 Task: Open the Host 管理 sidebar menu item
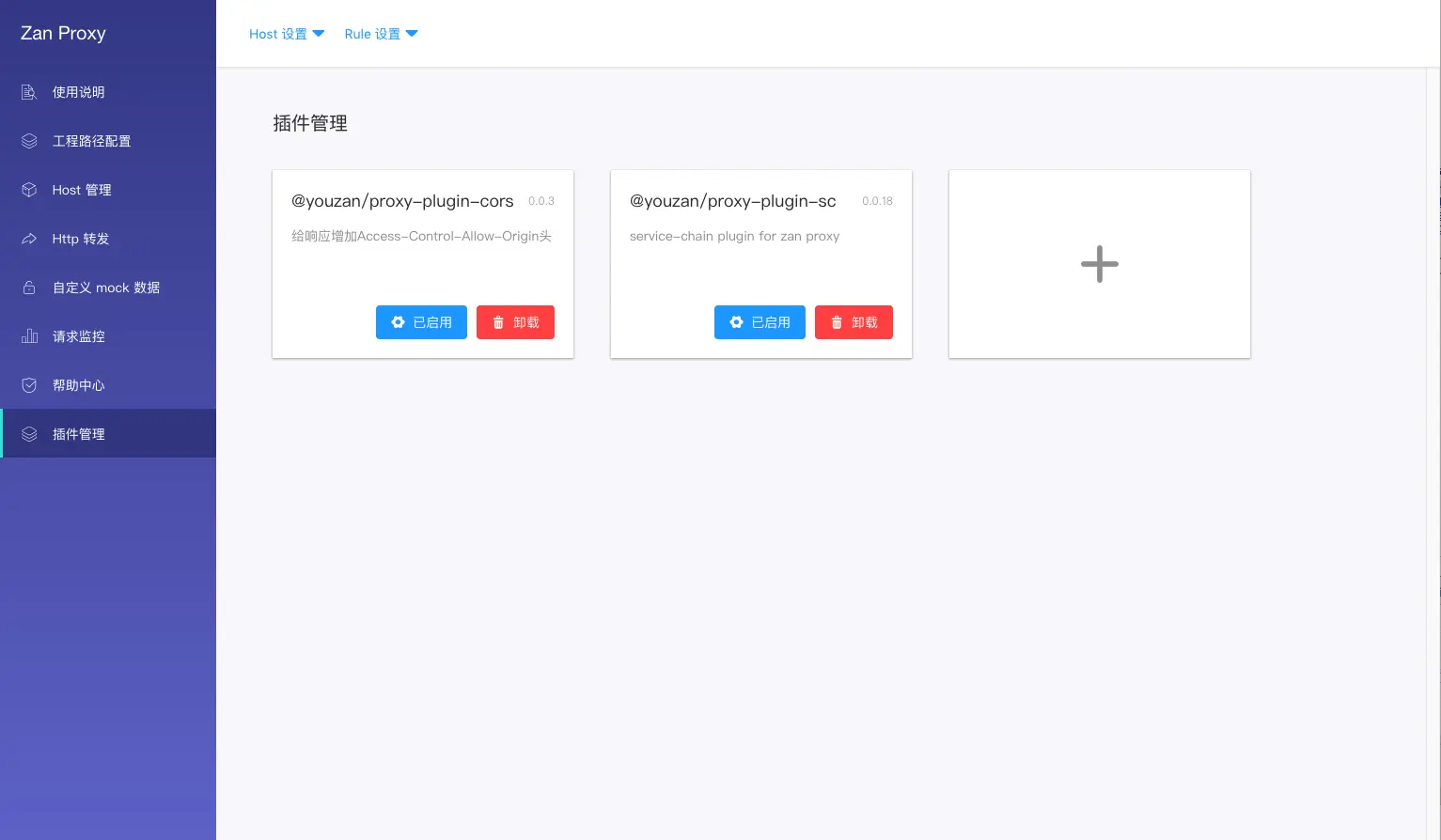click(x=82, y=189)
